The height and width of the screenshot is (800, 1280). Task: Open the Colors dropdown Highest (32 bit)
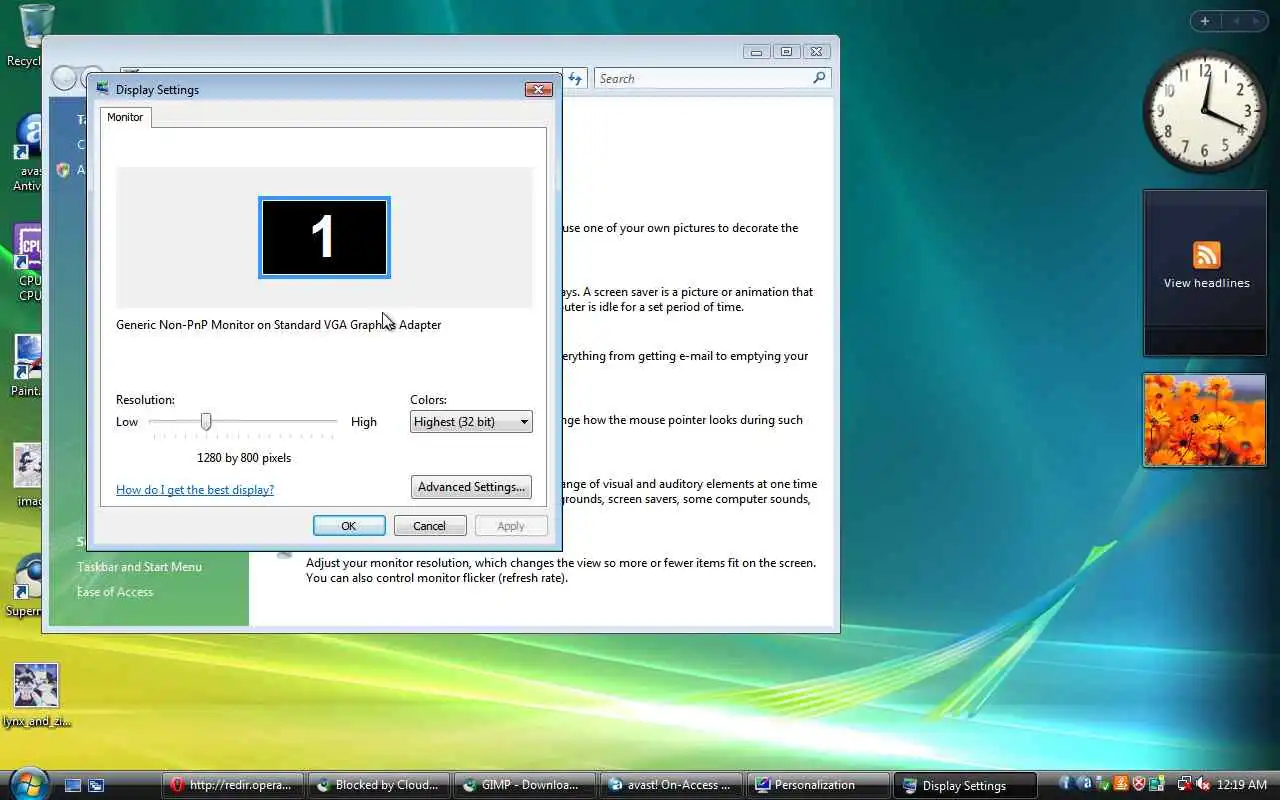(x=471, y=422)
